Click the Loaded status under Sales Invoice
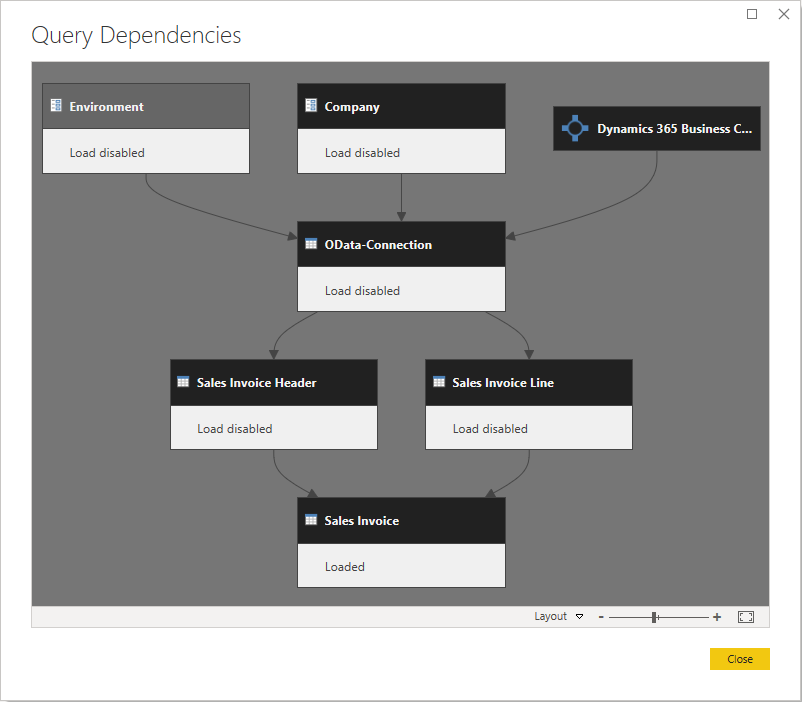Viewport: 802px width, 702px height. click(x=344, y=566)
